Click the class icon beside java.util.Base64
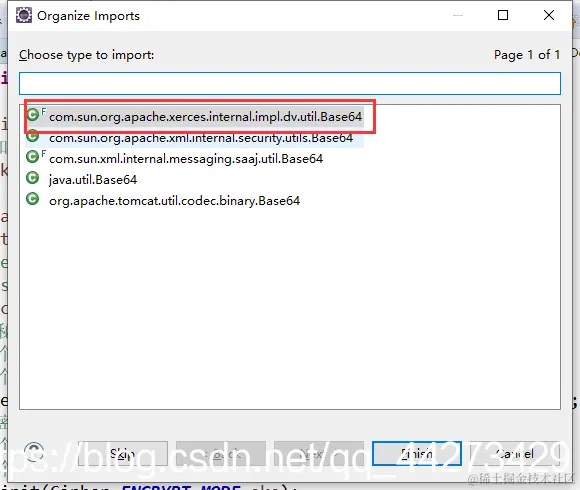The image size is (580, 490). 33,178
